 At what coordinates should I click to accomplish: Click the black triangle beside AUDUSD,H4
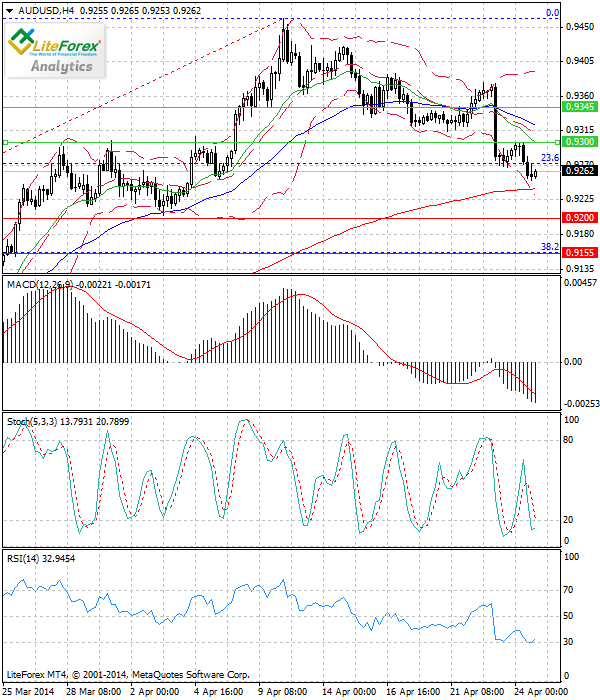(x=9, y=9)
